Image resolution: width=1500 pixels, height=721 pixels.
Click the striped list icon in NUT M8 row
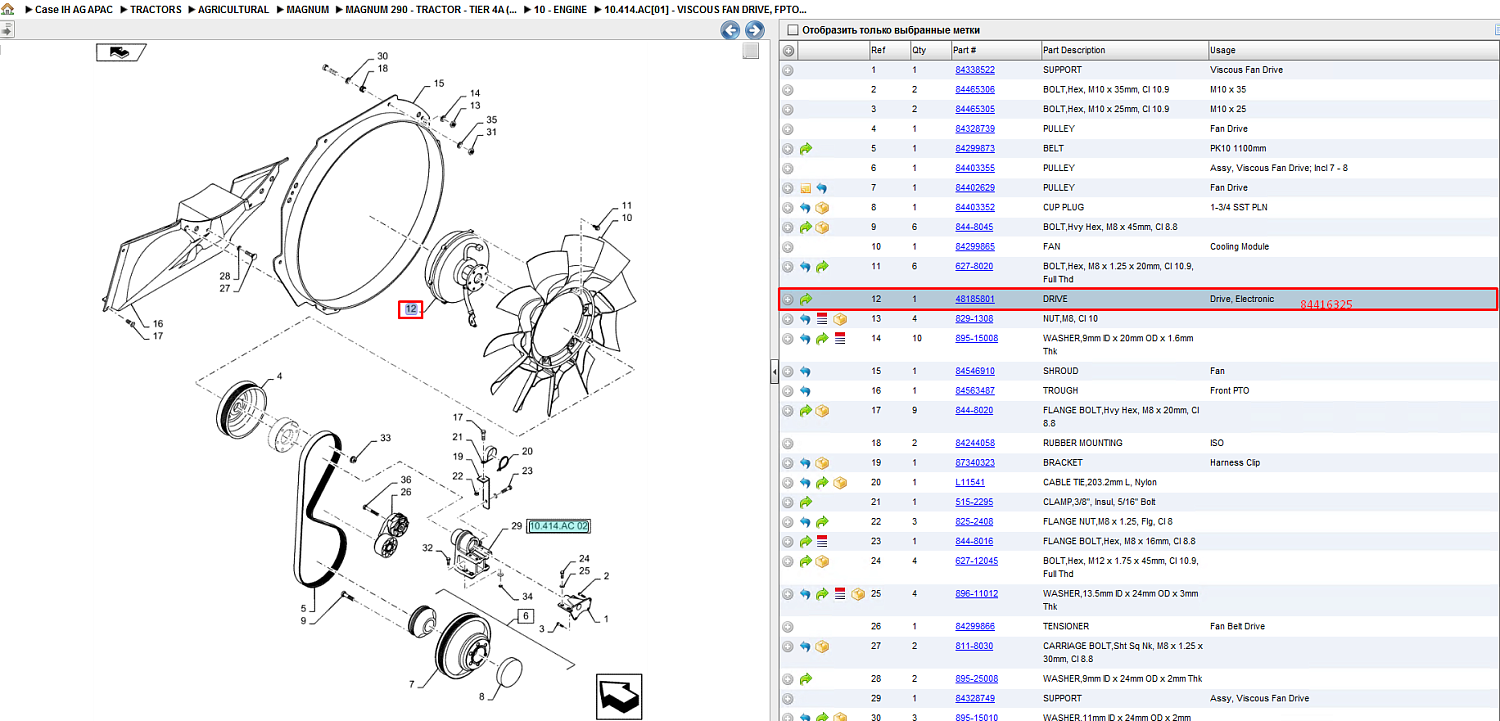[822, 318]
